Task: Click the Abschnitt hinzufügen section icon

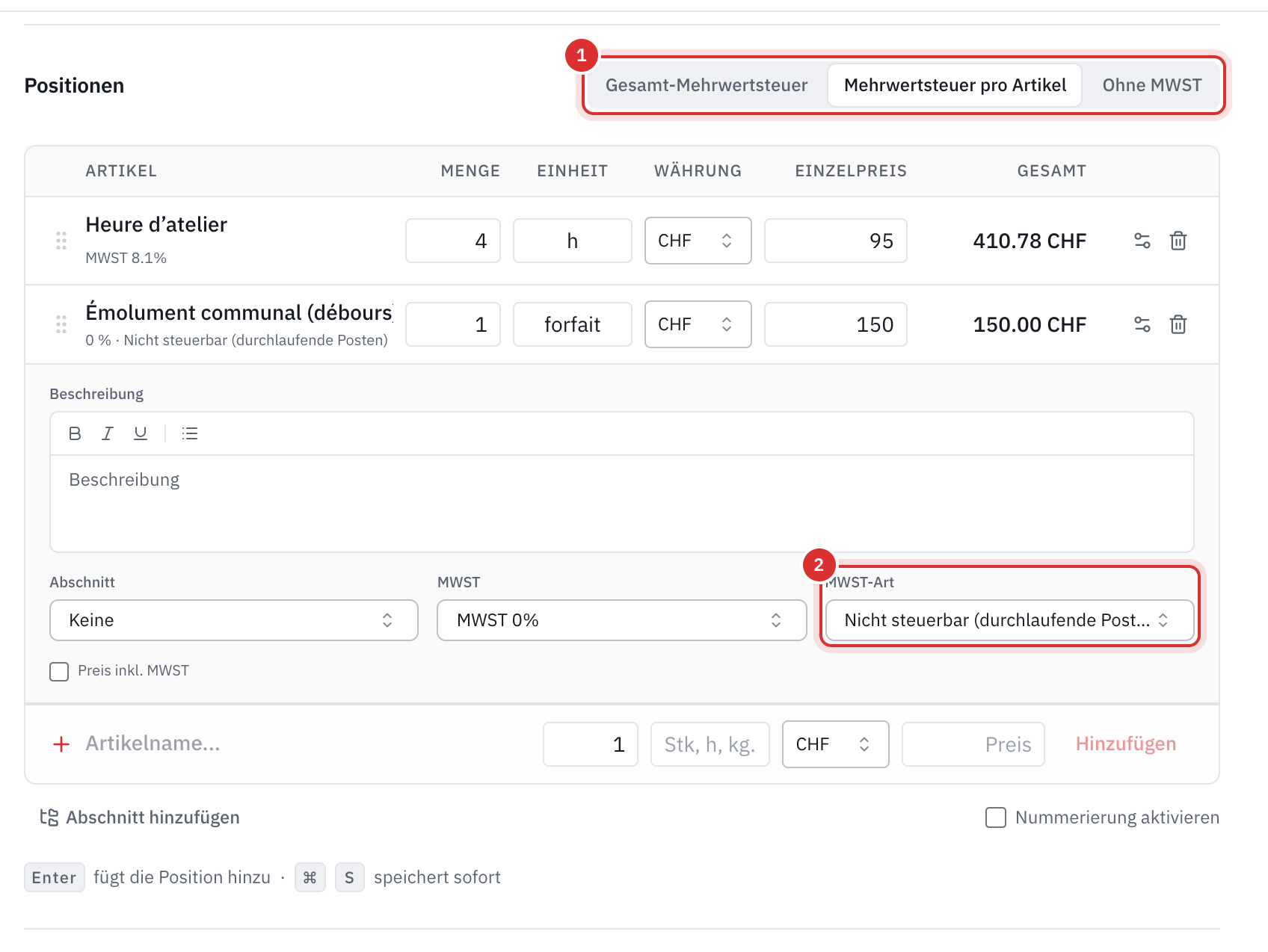Action: click(x=49, y=817)
